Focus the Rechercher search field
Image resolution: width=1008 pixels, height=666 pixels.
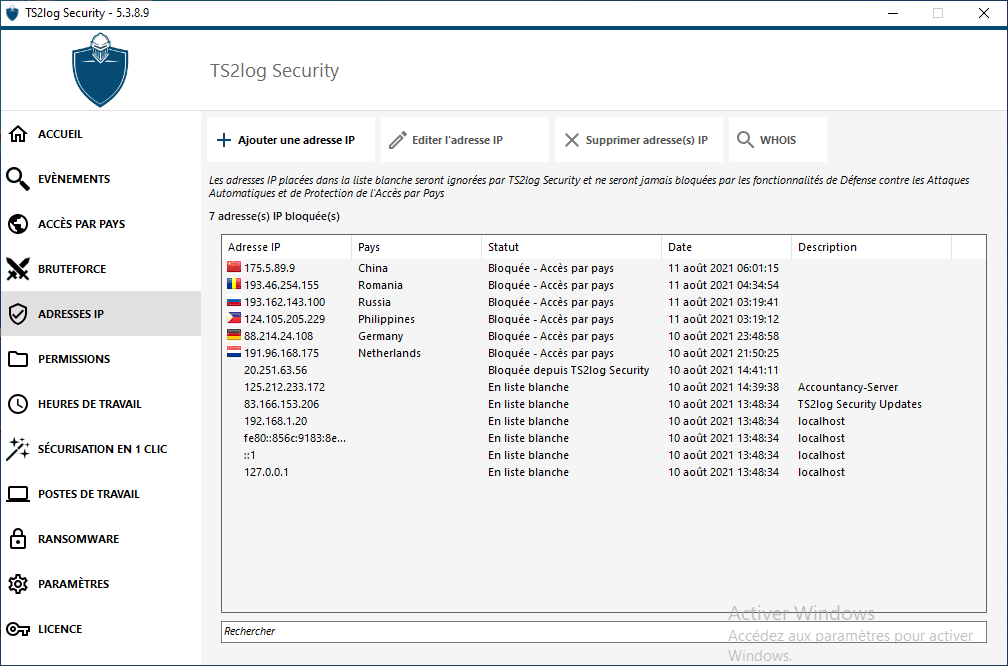[604, 631]
